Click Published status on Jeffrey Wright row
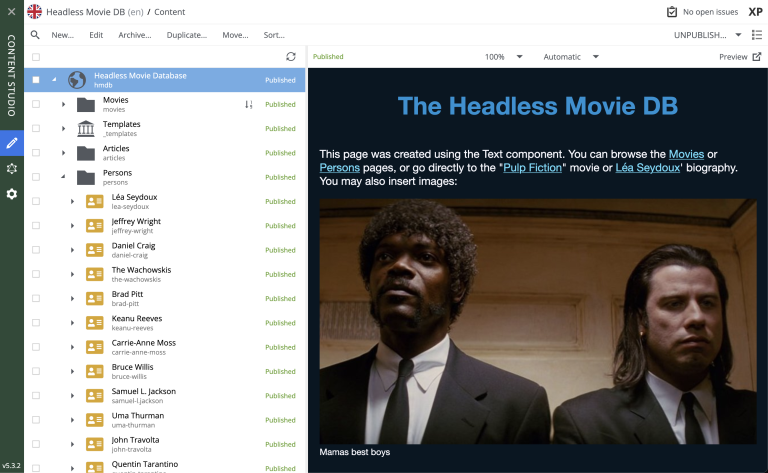 280,226
